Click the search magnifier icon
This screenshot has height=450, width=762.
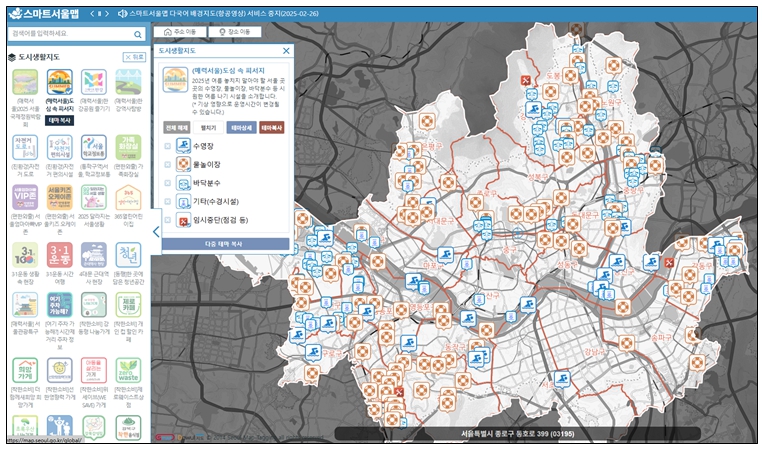[138, 34]
